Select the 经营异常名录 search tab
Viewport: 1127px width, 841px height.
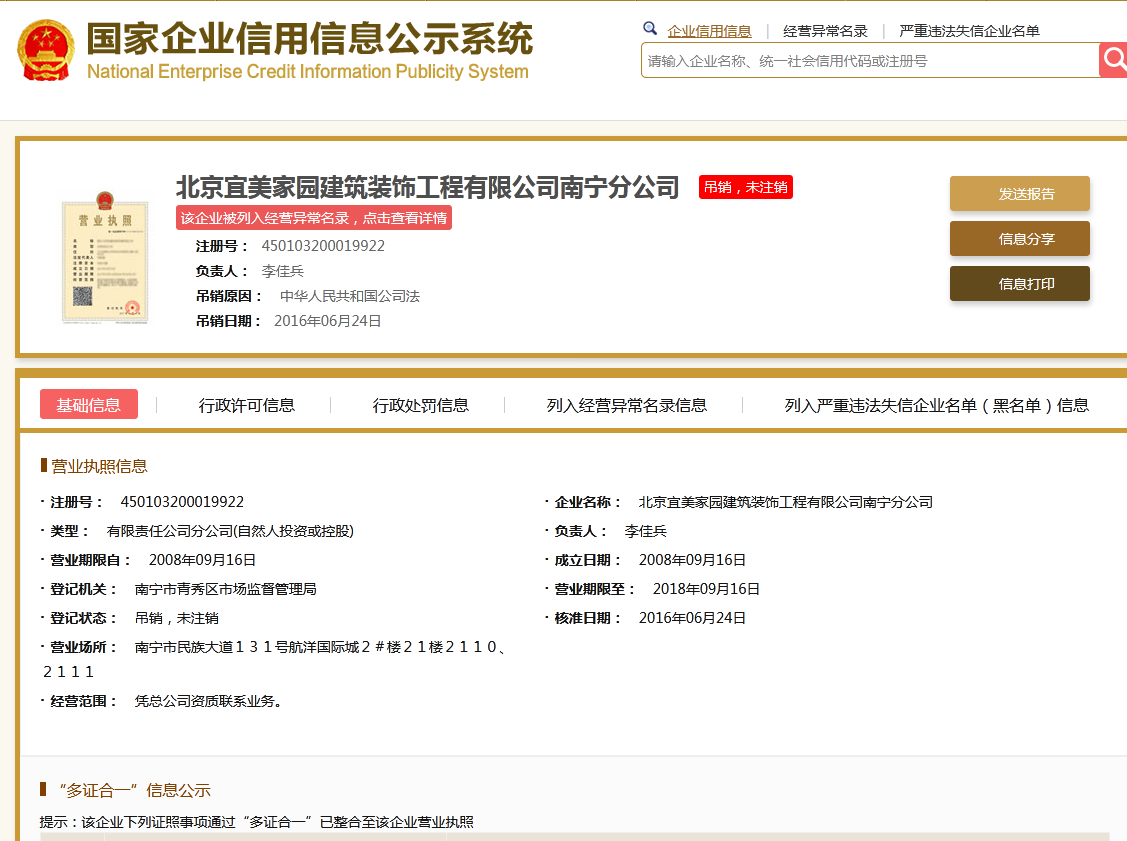[825, 31]
